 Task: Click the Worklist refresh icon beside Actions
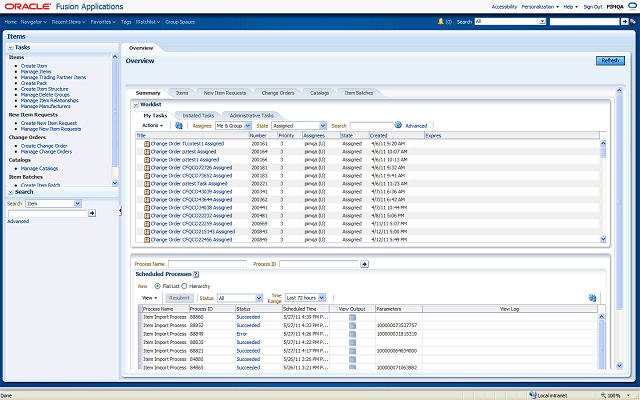pos(179,126)
